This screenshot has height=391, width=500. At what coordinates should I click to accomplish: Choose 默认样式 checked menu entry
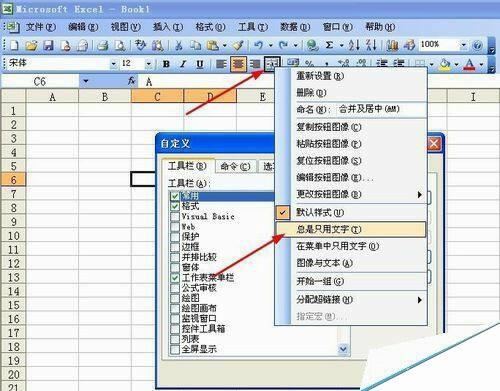pyautogui.click(x=351, y=212)
